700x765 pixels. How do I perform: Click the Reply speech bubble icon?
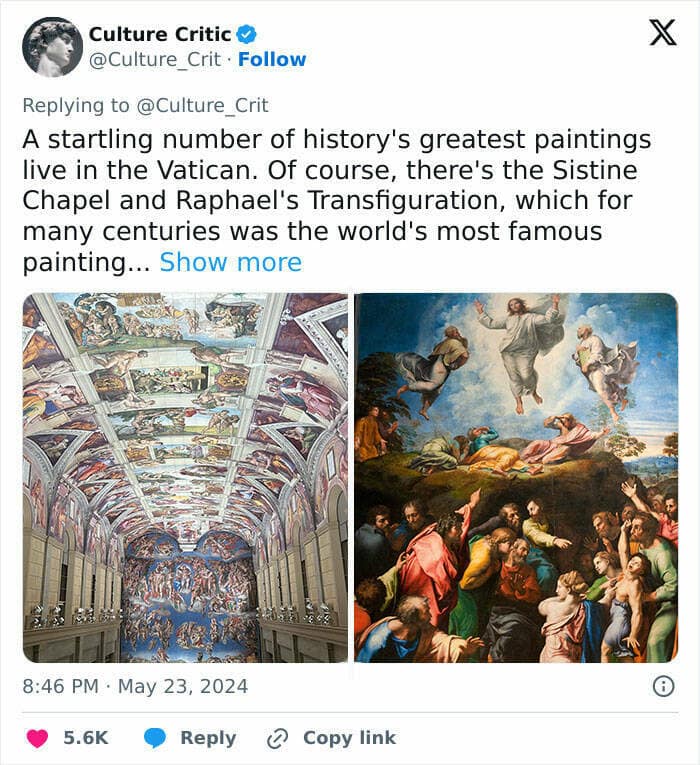155,738
